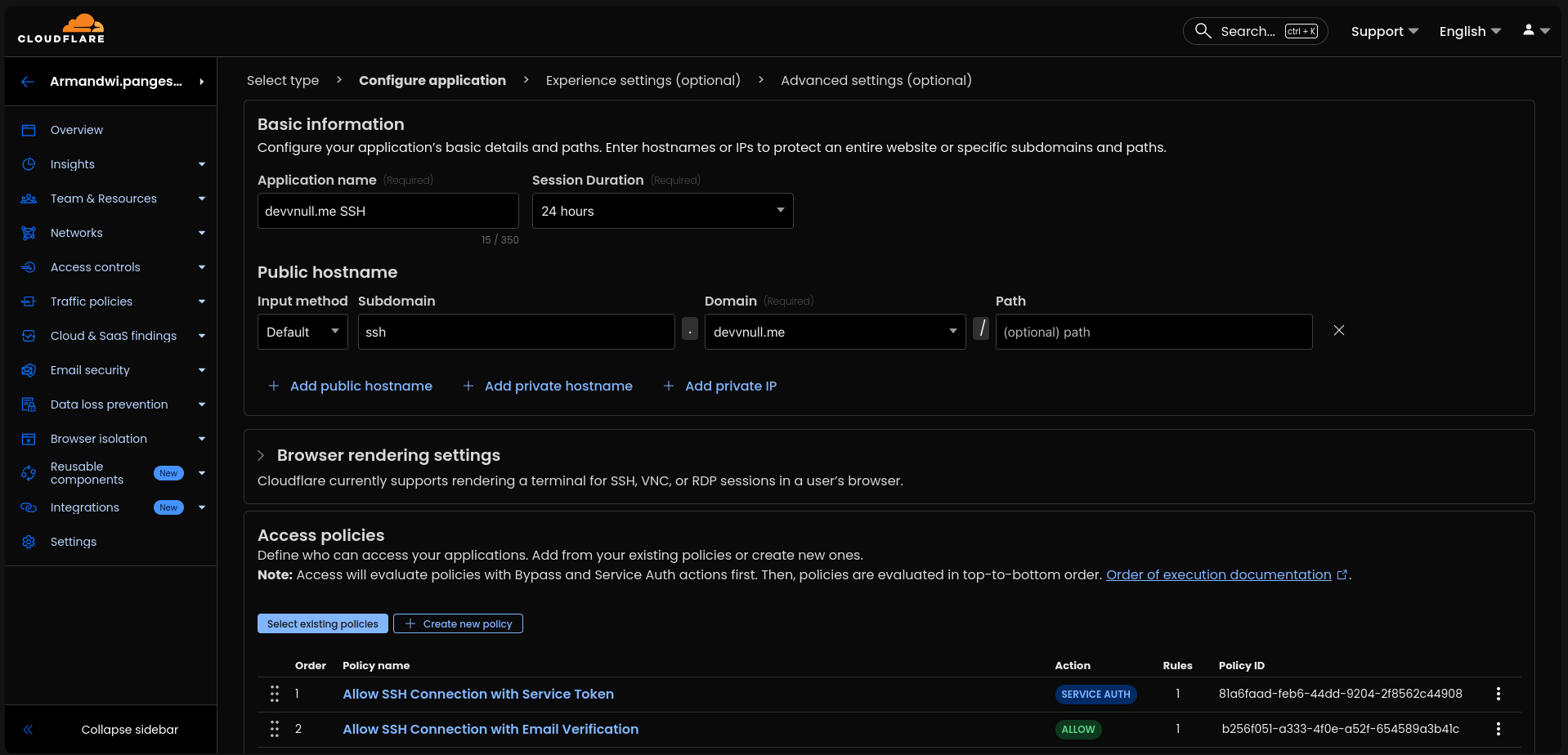The width and height of the screenshot is (1568, 755).
Task: Click the Reusable components sidebar icon
Action: coord(29,473)
